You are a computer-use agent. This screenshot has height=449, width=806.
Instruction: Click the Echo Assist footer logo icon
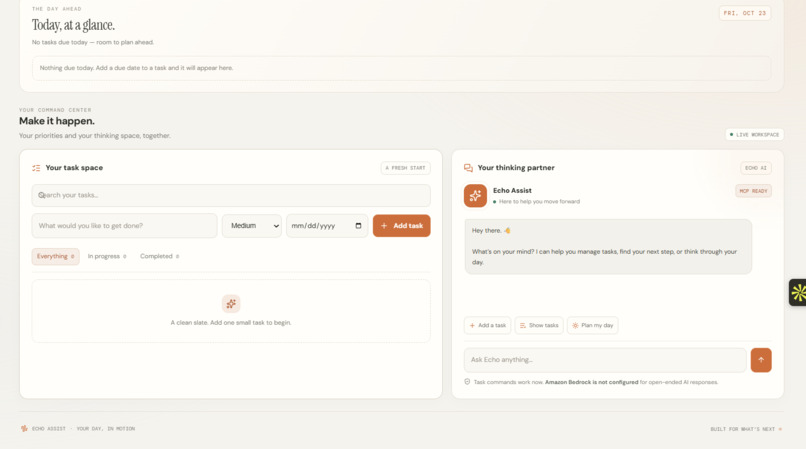point(24,428)
